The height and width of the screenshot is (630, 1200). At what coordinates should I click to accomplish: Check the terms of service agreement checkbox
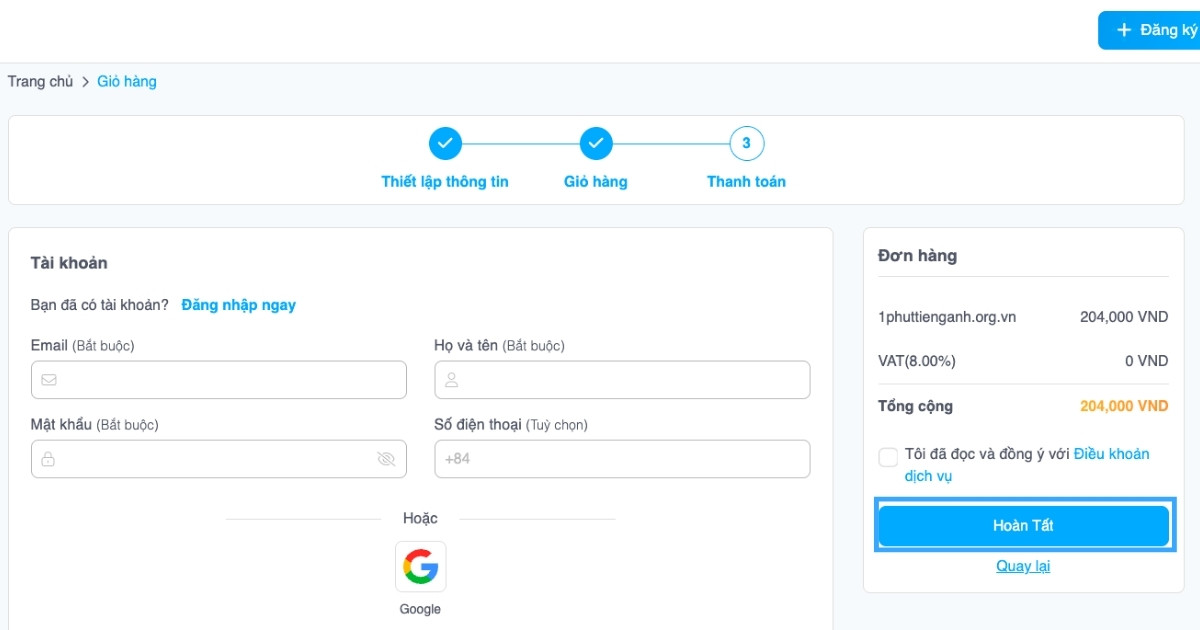click(888, 457)
